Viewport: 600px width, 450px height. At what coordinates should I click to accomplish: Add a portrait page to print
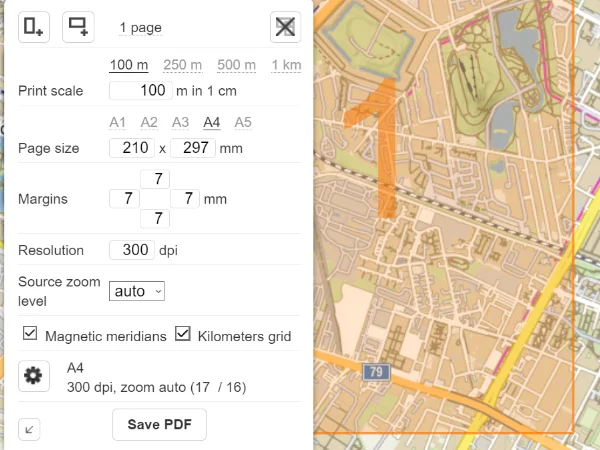pyautogui.click(x=34, y=27)
